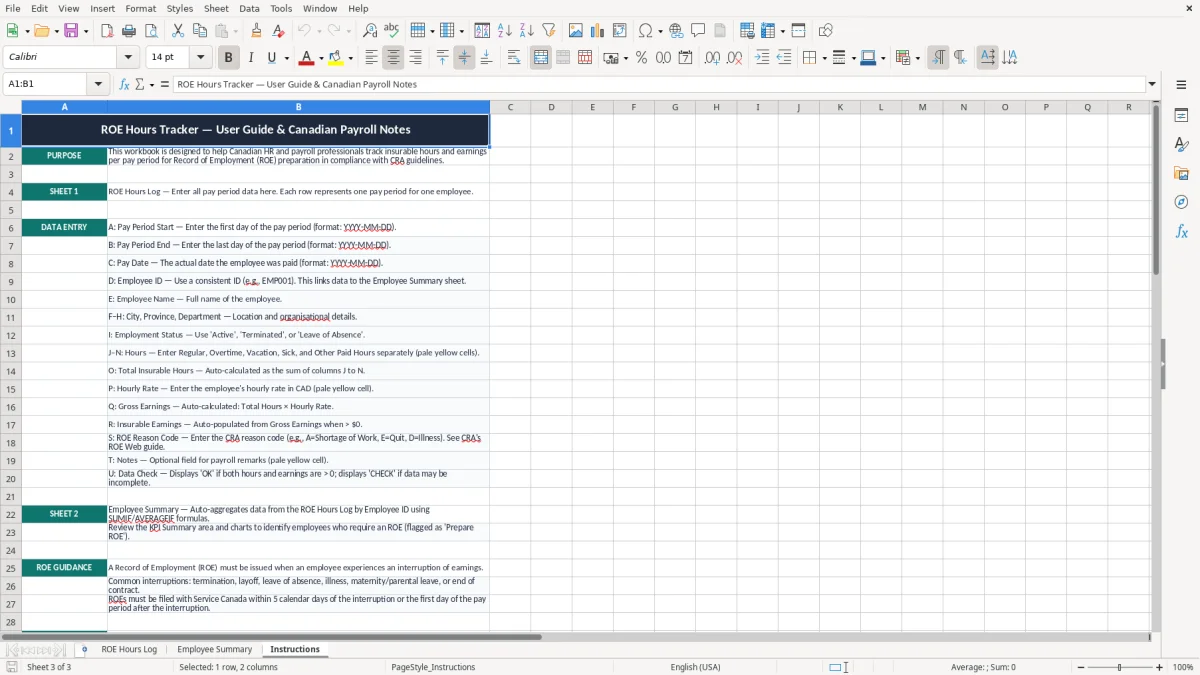Image resolution: width=1200 pixels, height=675 pixels.
Task: Click column B header
Action: click(x=298, y=107)
